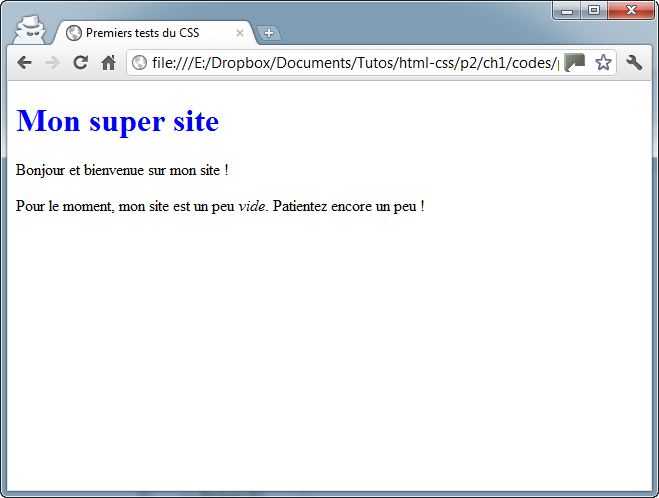Bookmark this page with the star

click(x=603, y=63)
